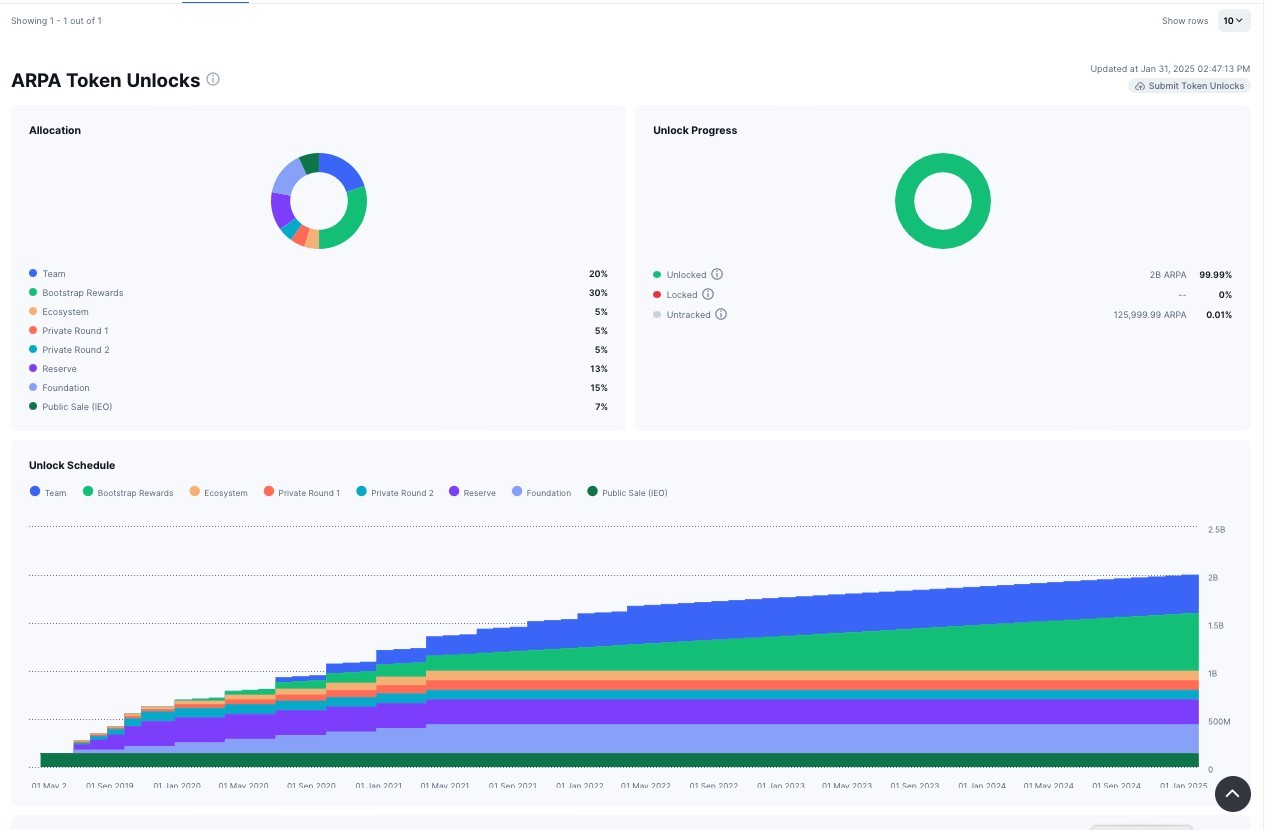Viewport: 1265px width, 830px height.
Task: Select the Private Round 2 allocation row label
Action: click(x=76, y=350)
